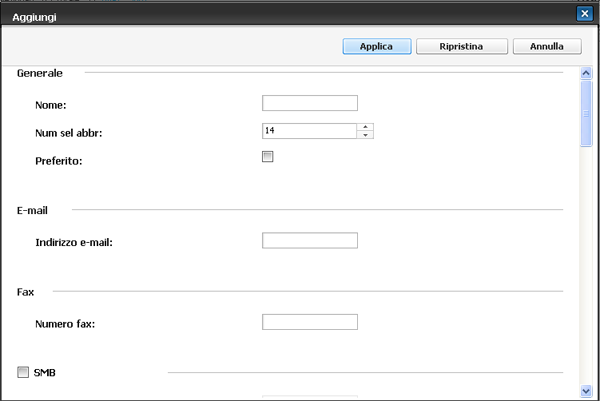Viewport: 600px width, 401px height.
Task: Cancel the dialog with Annulla
Action: coord(547,47)
